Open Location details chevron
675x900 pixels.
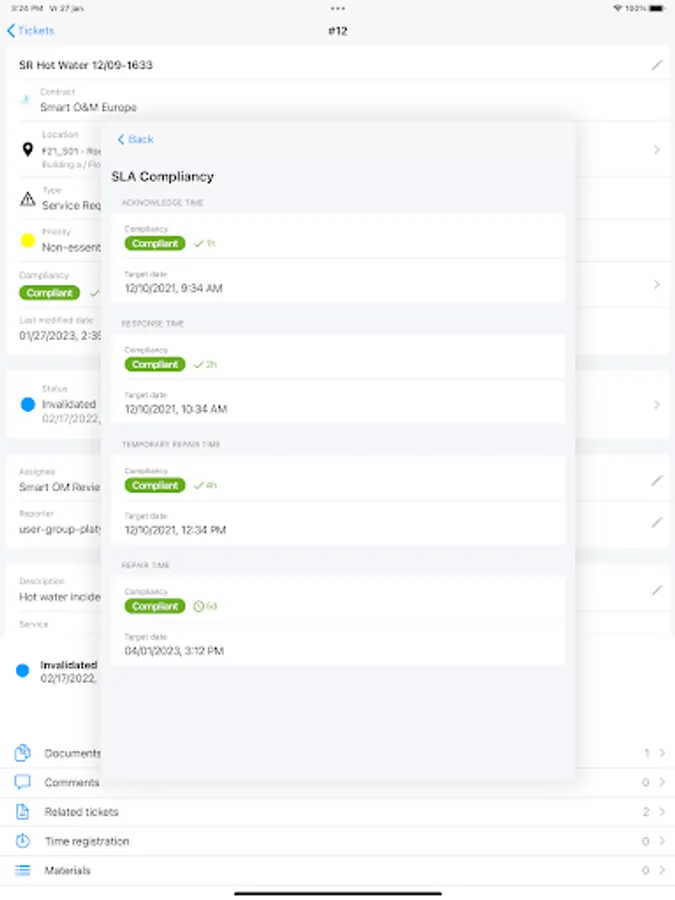coord(657,150)
